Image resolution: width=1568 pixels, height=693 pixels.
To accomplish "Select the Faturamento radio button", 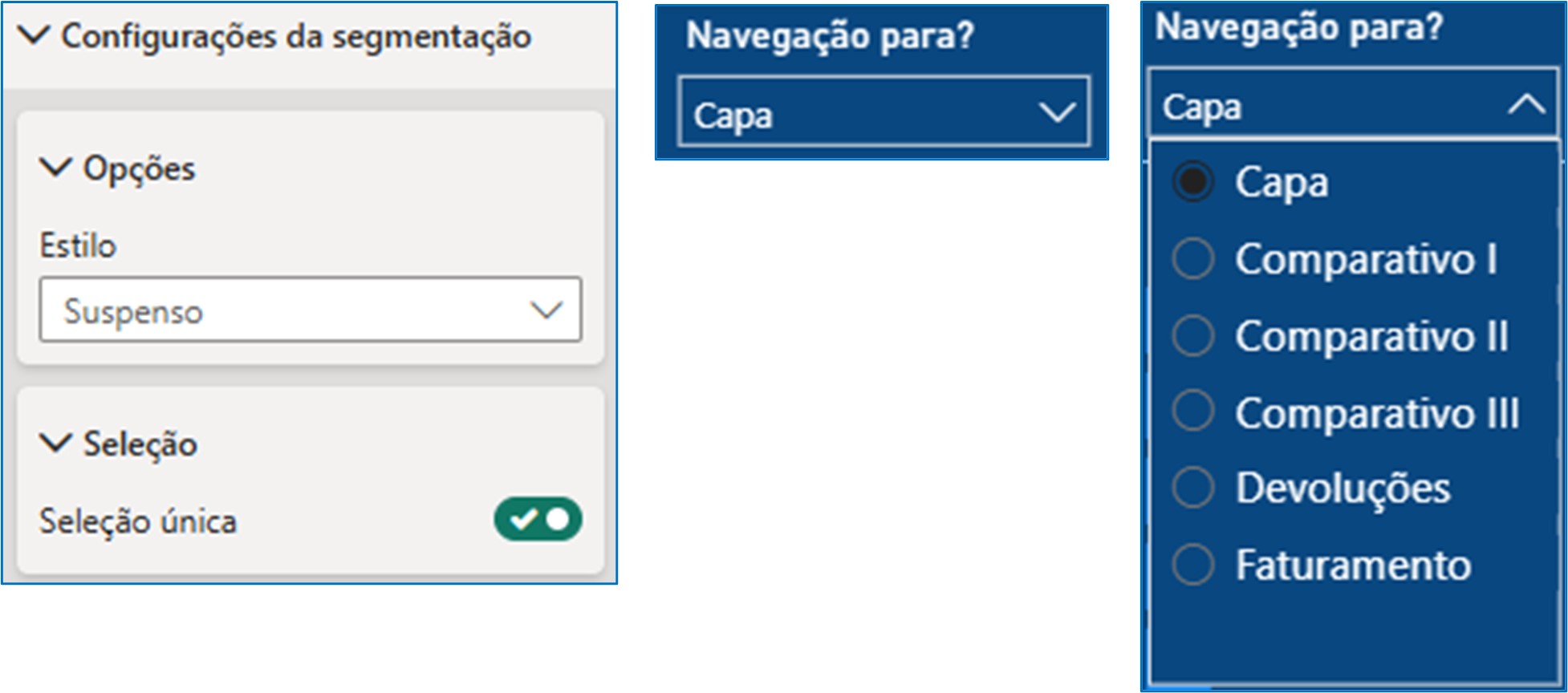I will (1193, 565).
